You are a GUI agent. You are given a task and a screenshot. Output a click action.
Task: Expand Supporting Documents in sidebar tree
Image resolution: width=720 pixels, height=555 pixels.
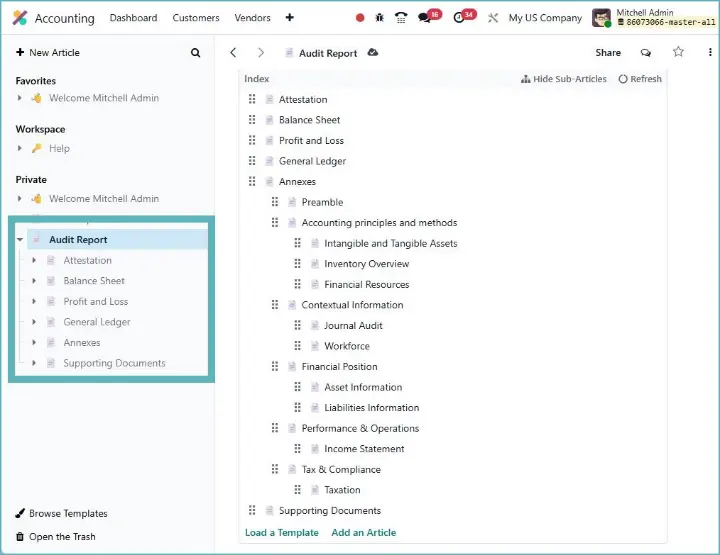(34, 363)
